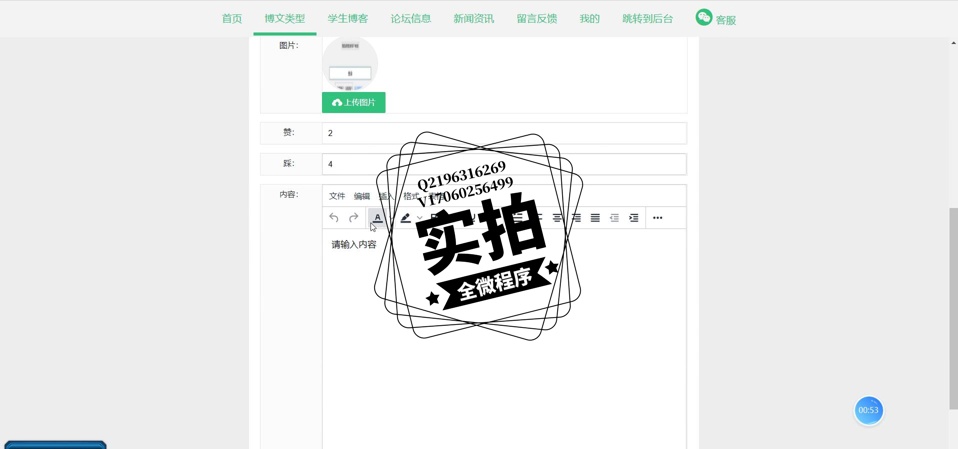This screenshot has width=958, height=449.
Task: Open the 论坛信息 nav tab
Action: pyautogui.click(x=411, y=18)
